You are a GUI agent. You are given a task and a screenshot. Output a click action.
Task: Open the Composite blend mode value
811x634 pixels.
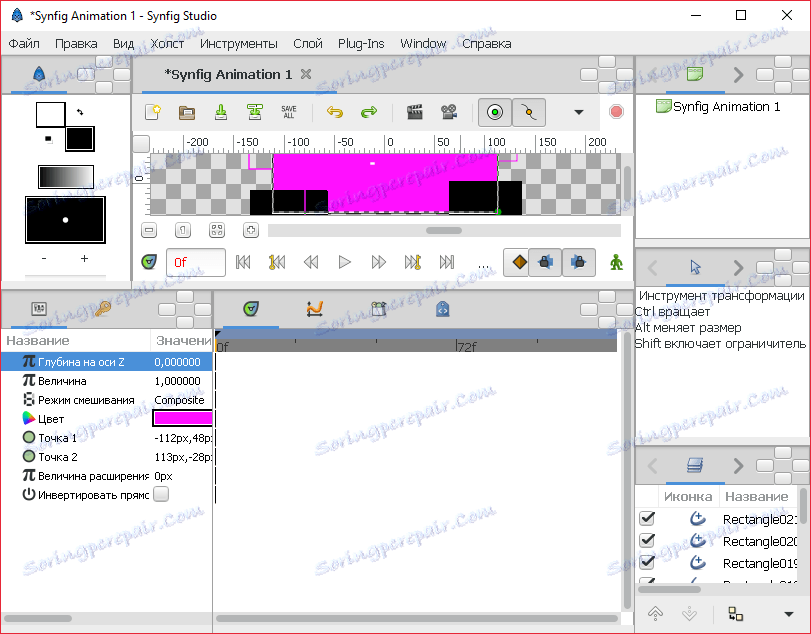pyautogui.click(x=180, y=400)
